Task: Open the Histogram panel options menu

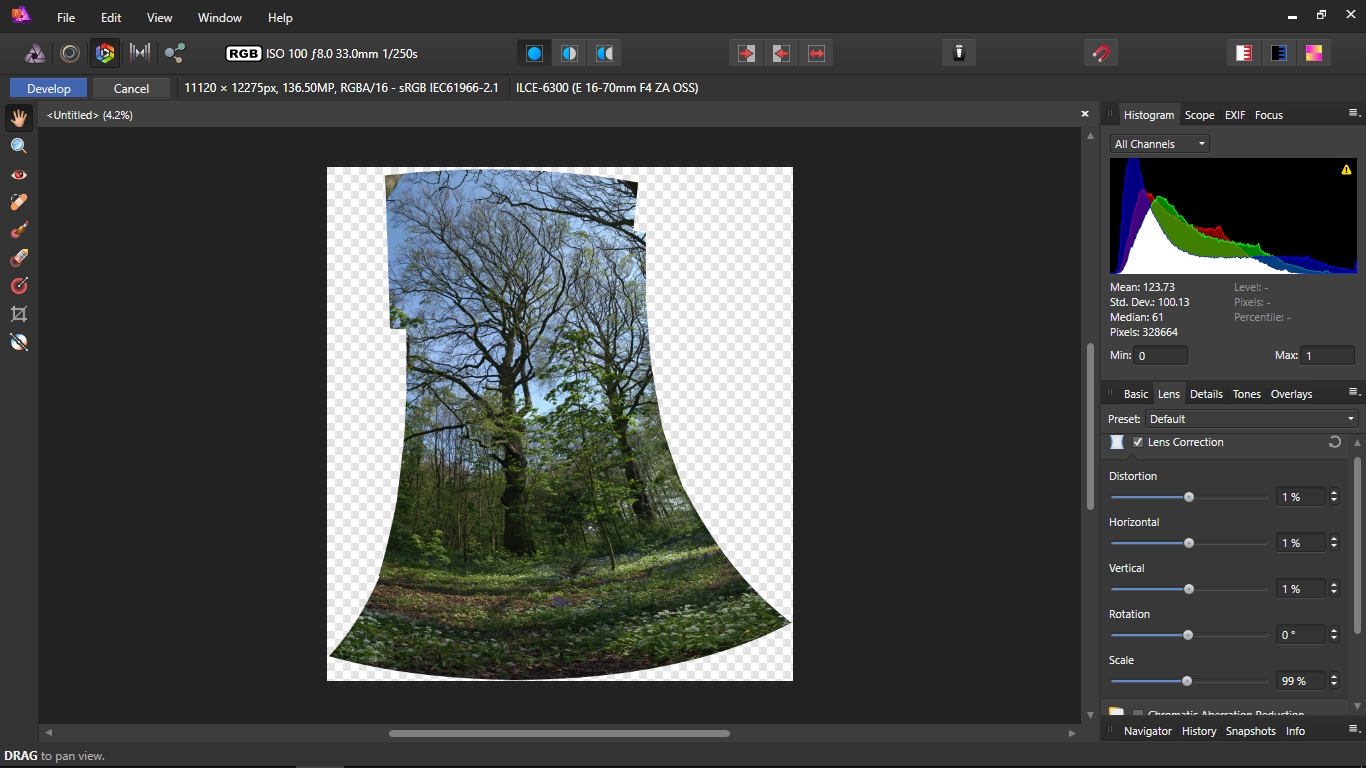Action: pos(1354,114)
